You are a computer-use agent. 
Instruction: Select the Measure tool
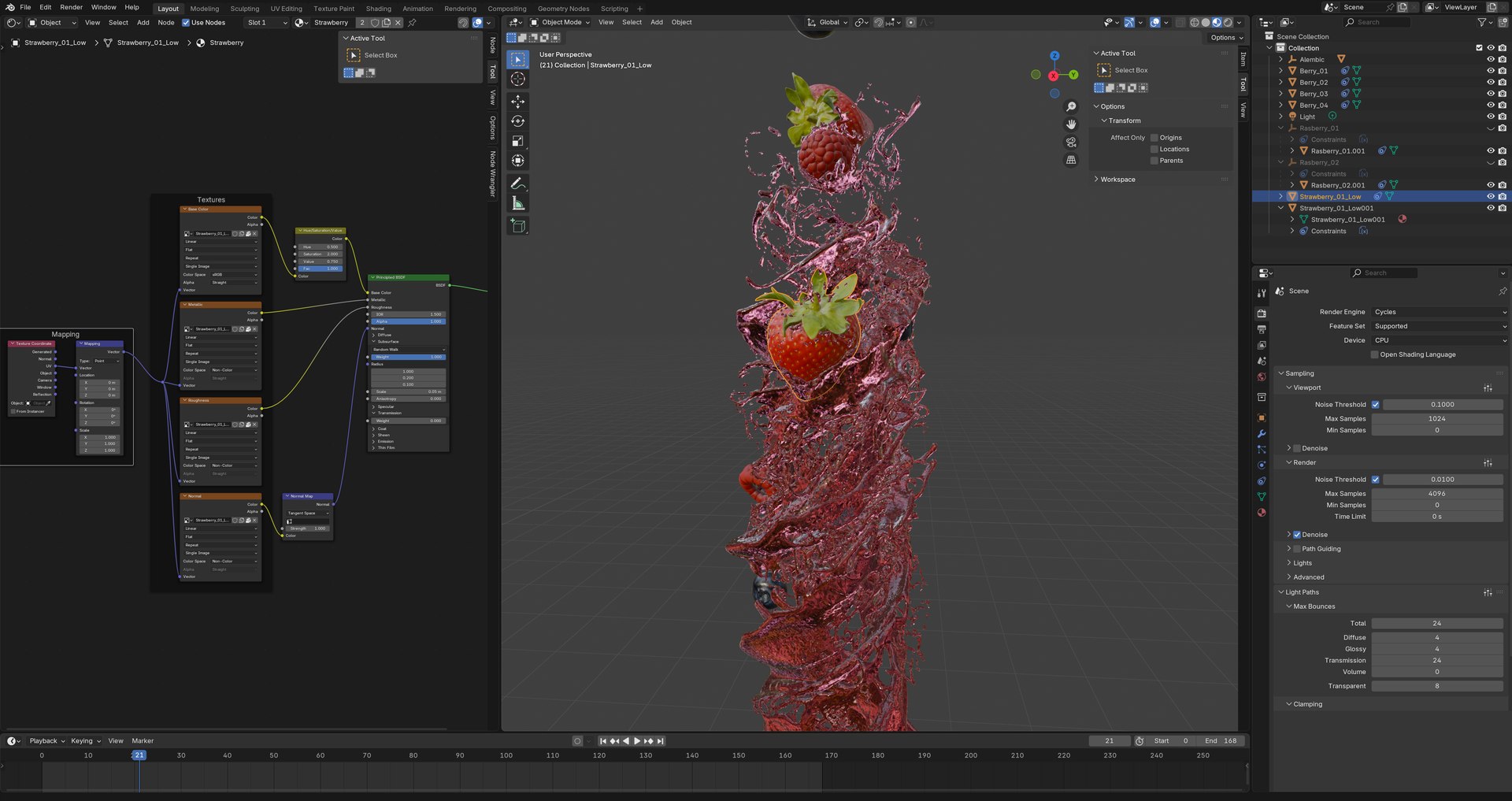pos(517,203)
